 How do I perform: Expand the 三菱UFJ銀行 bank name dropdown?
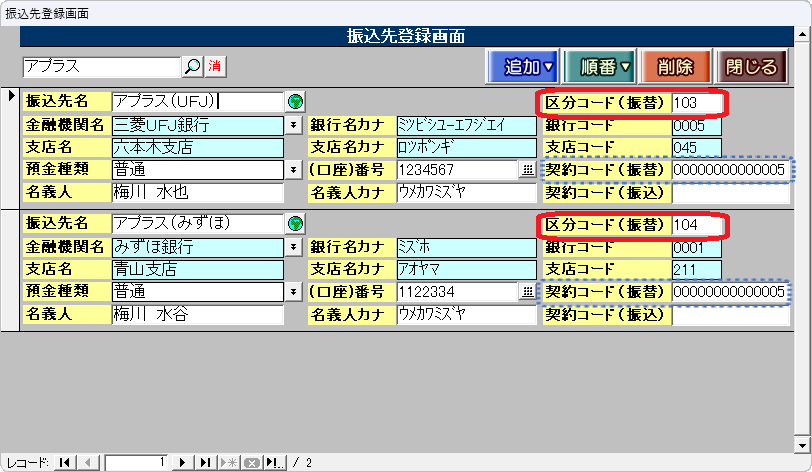(x=294, y=125)
